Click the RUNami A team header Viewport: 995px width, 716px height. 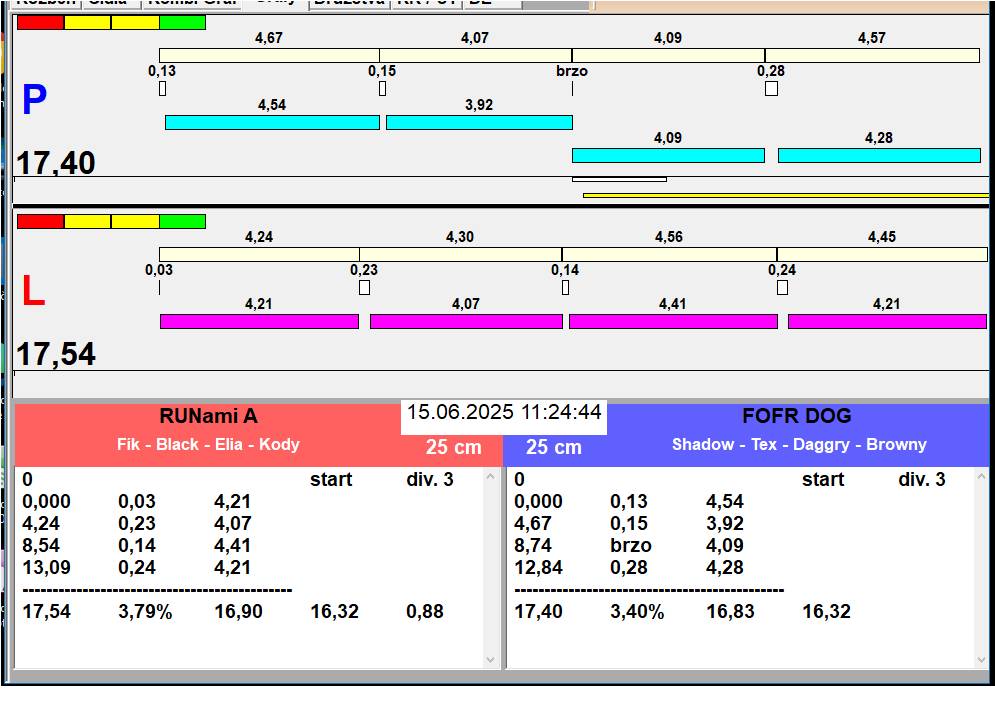click(208, 417)
